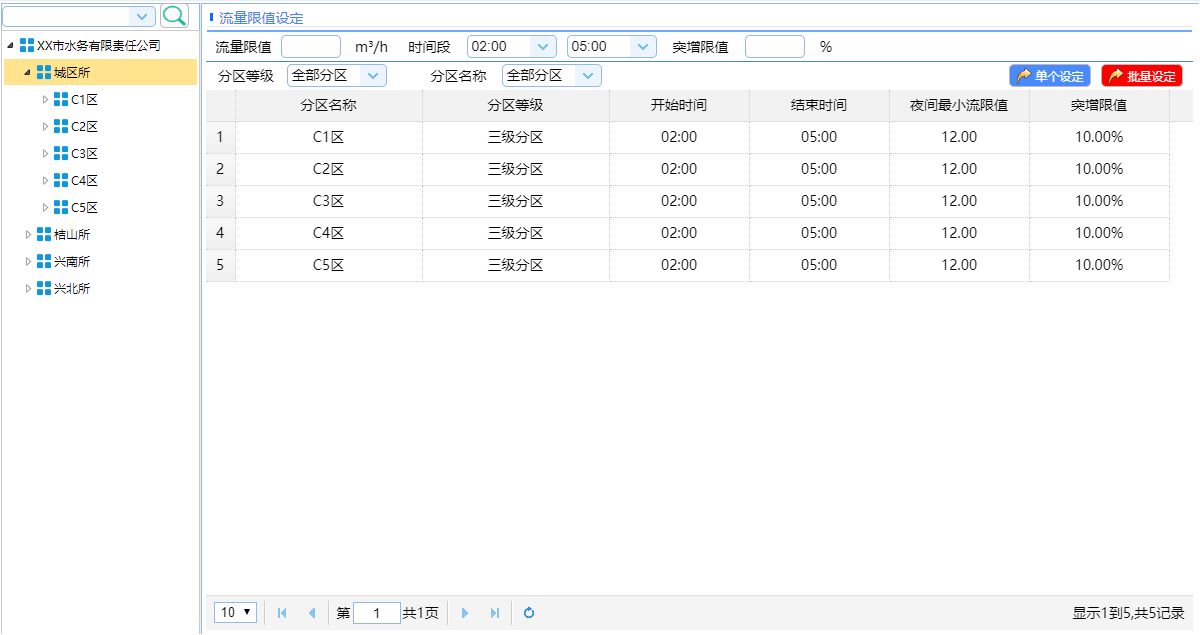Click the first-page pagination icon
The image size is (1200, 635).
tap(283, 613)
